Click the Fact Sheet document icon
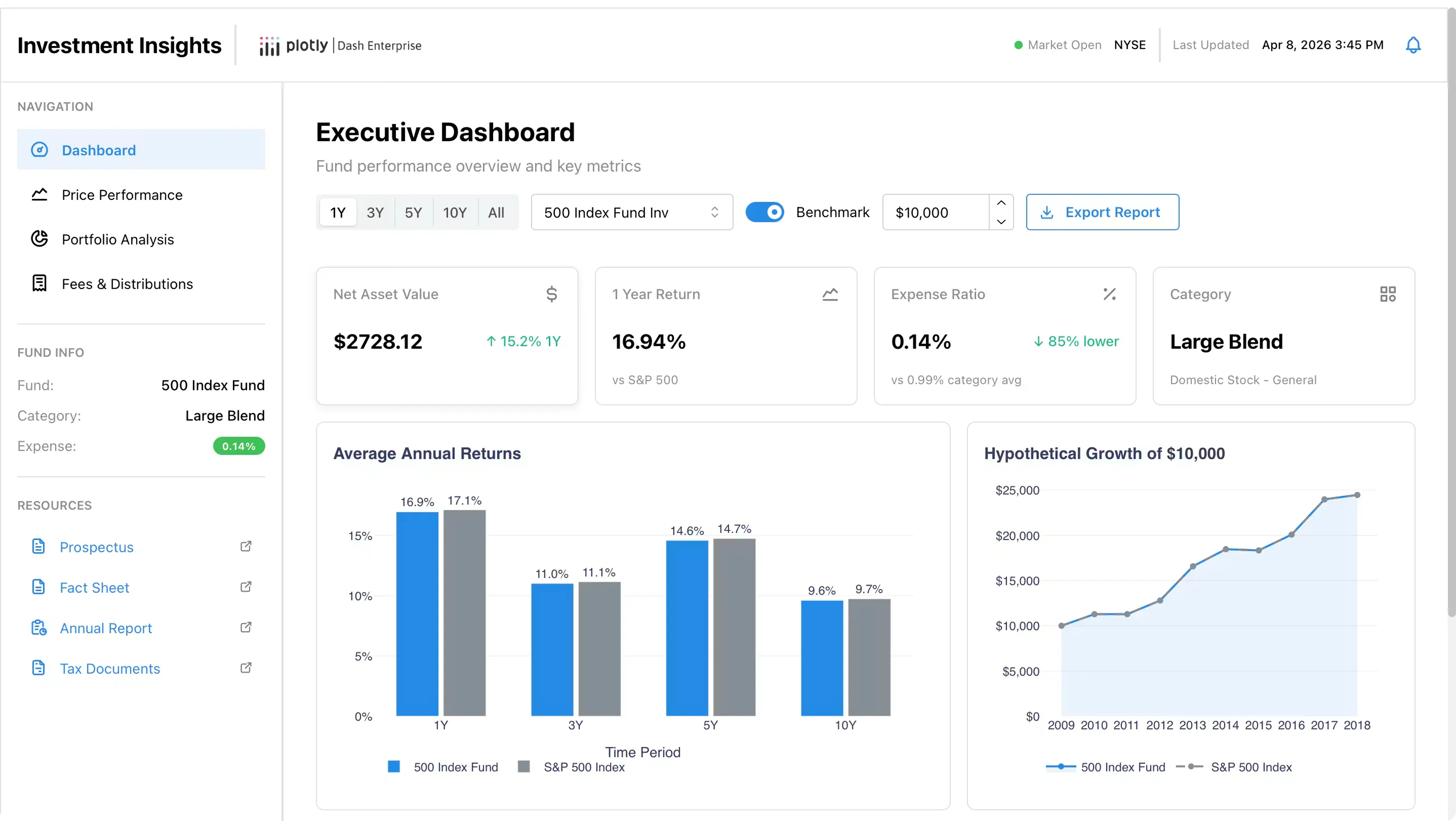 38,587
